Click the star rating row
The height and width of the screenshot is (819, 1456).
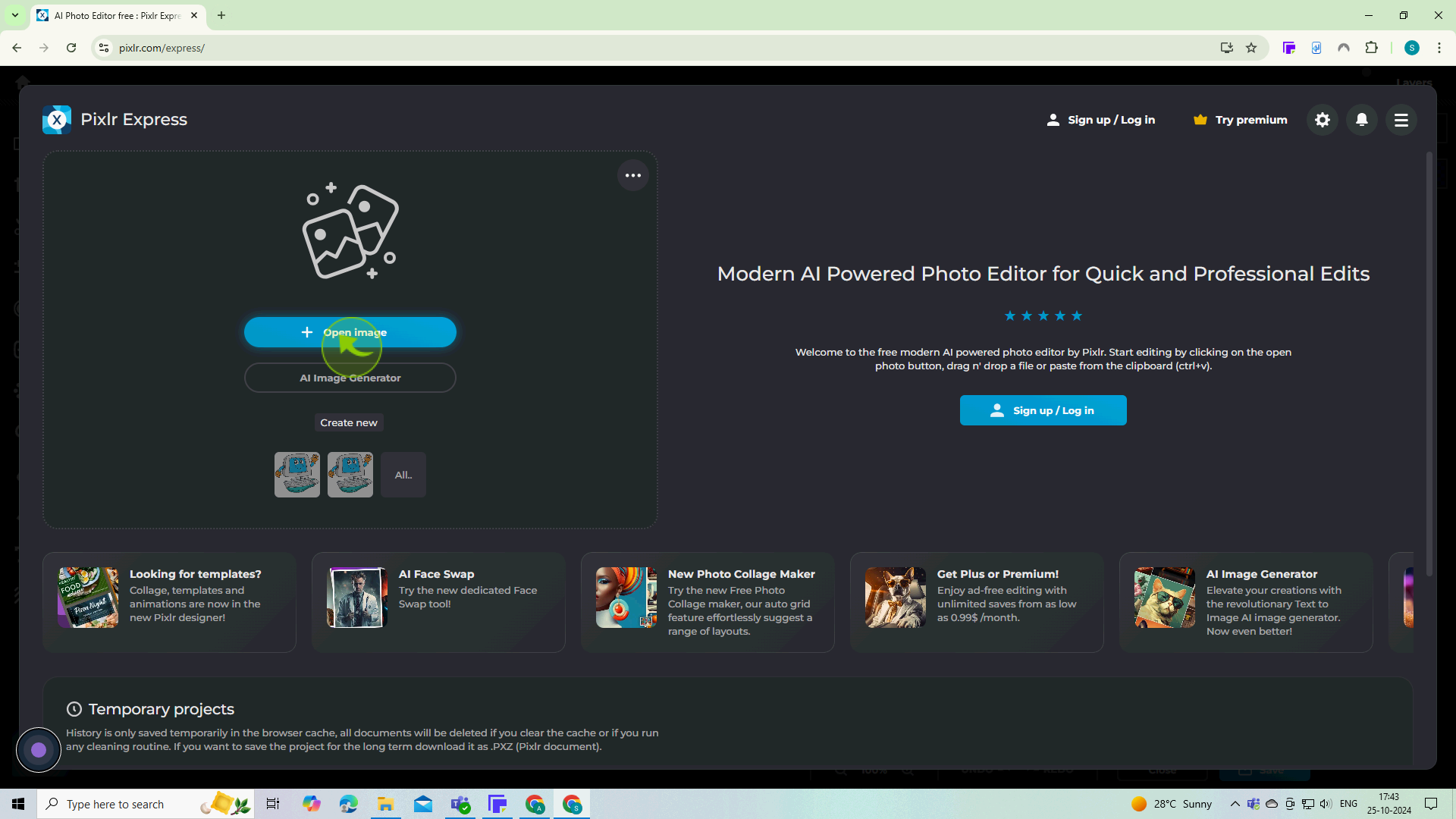click(1043, 315)
